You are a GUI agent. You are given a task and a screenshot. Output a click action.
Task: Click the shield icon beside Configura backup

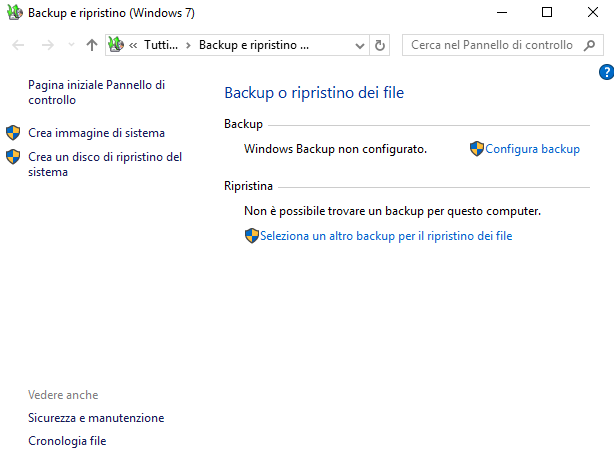[x=477, y=149]
